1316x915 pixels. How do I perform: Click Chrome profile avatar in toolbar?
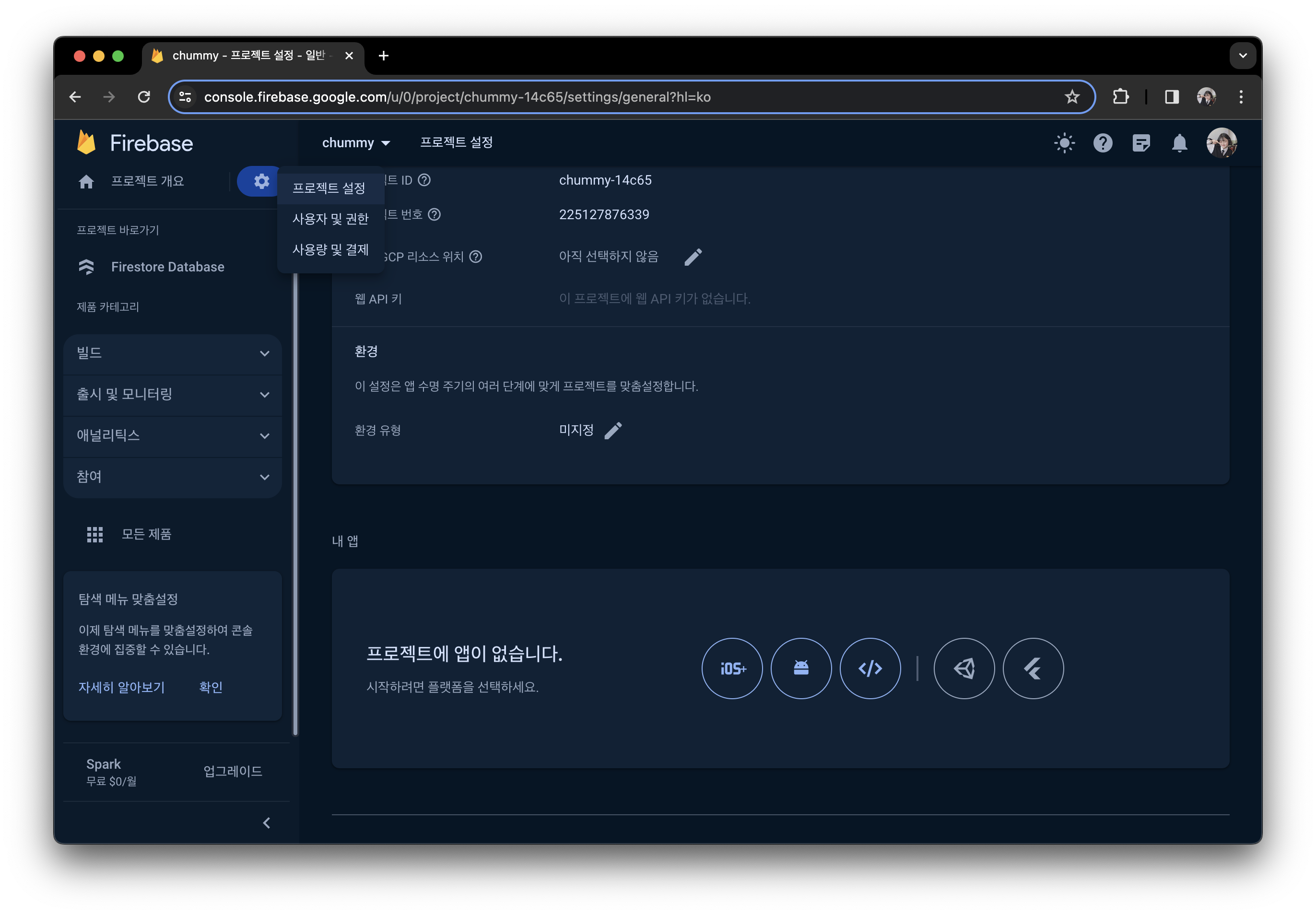tap(1206, 97)
